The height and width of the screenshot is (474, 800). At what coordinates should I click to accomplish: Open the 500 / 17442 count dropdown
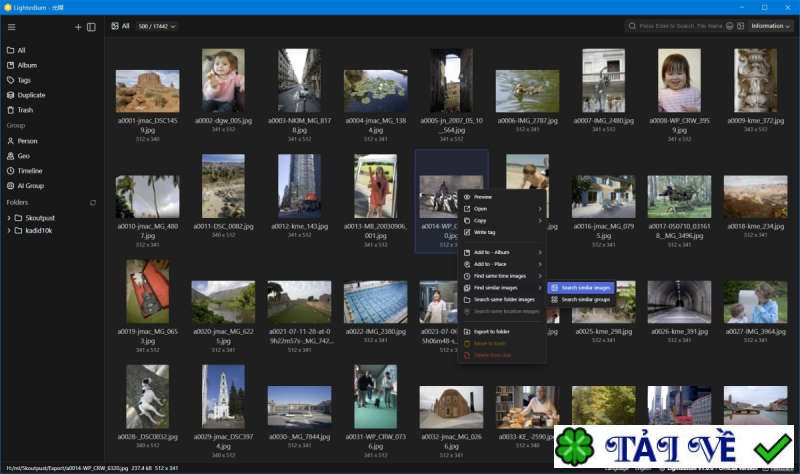pyautogui.click(x=157, y=26)
